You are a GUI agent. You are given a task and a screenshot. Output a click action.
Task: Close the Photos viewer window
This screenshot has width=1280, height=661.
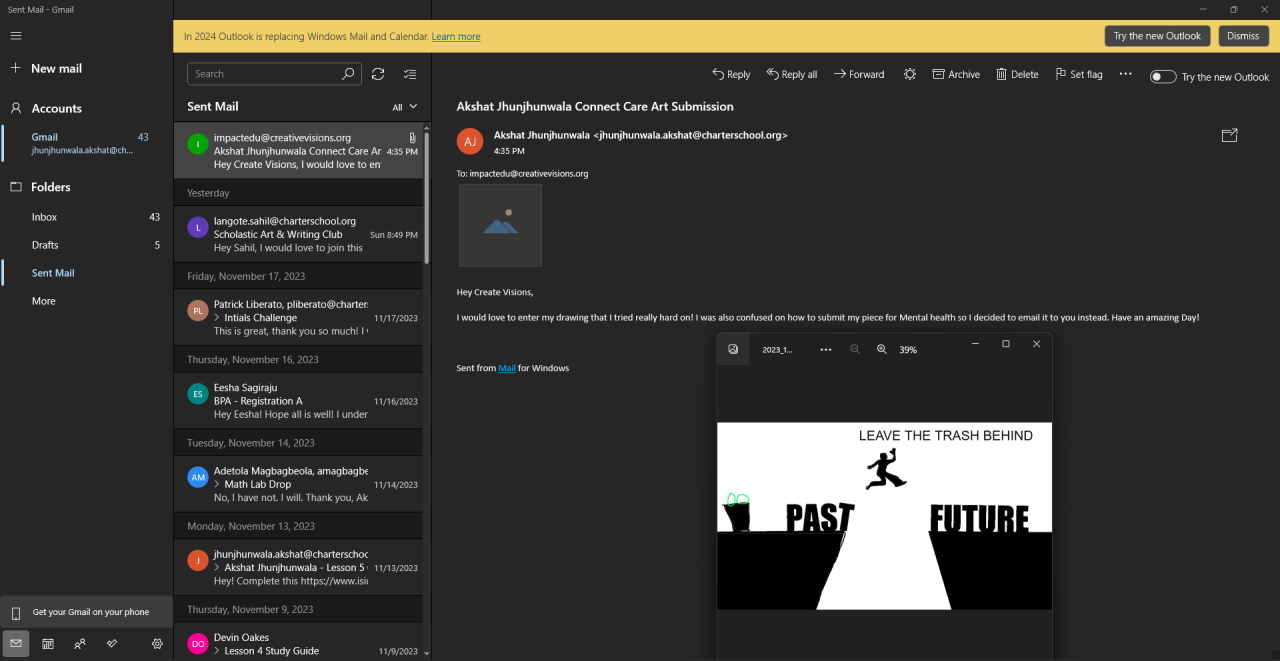(x=1036, y=344)
